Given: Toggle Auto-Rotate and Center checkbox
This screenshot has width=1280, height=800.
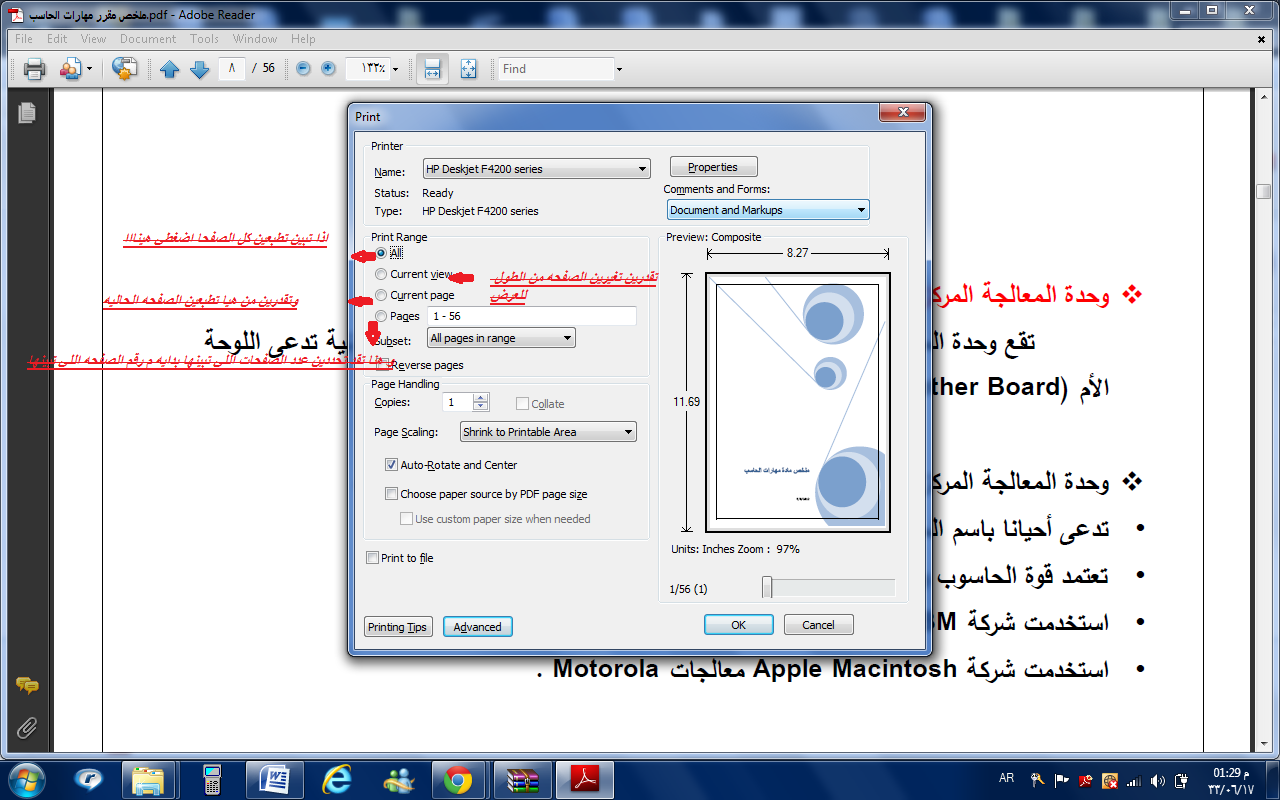Looking at the screenshot, I should coord(391,465).
